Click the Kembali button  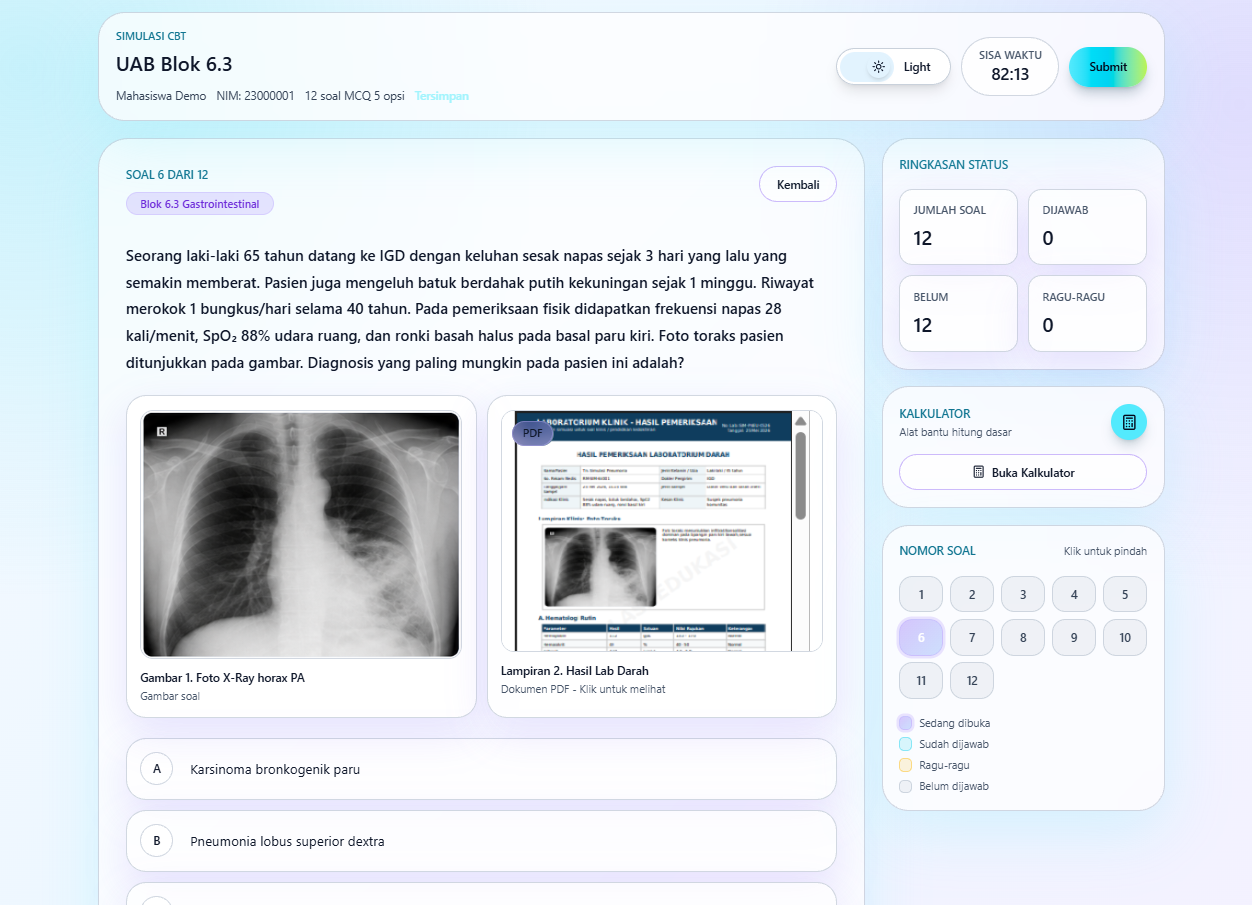pyautogui.click(x=798, y=184)
